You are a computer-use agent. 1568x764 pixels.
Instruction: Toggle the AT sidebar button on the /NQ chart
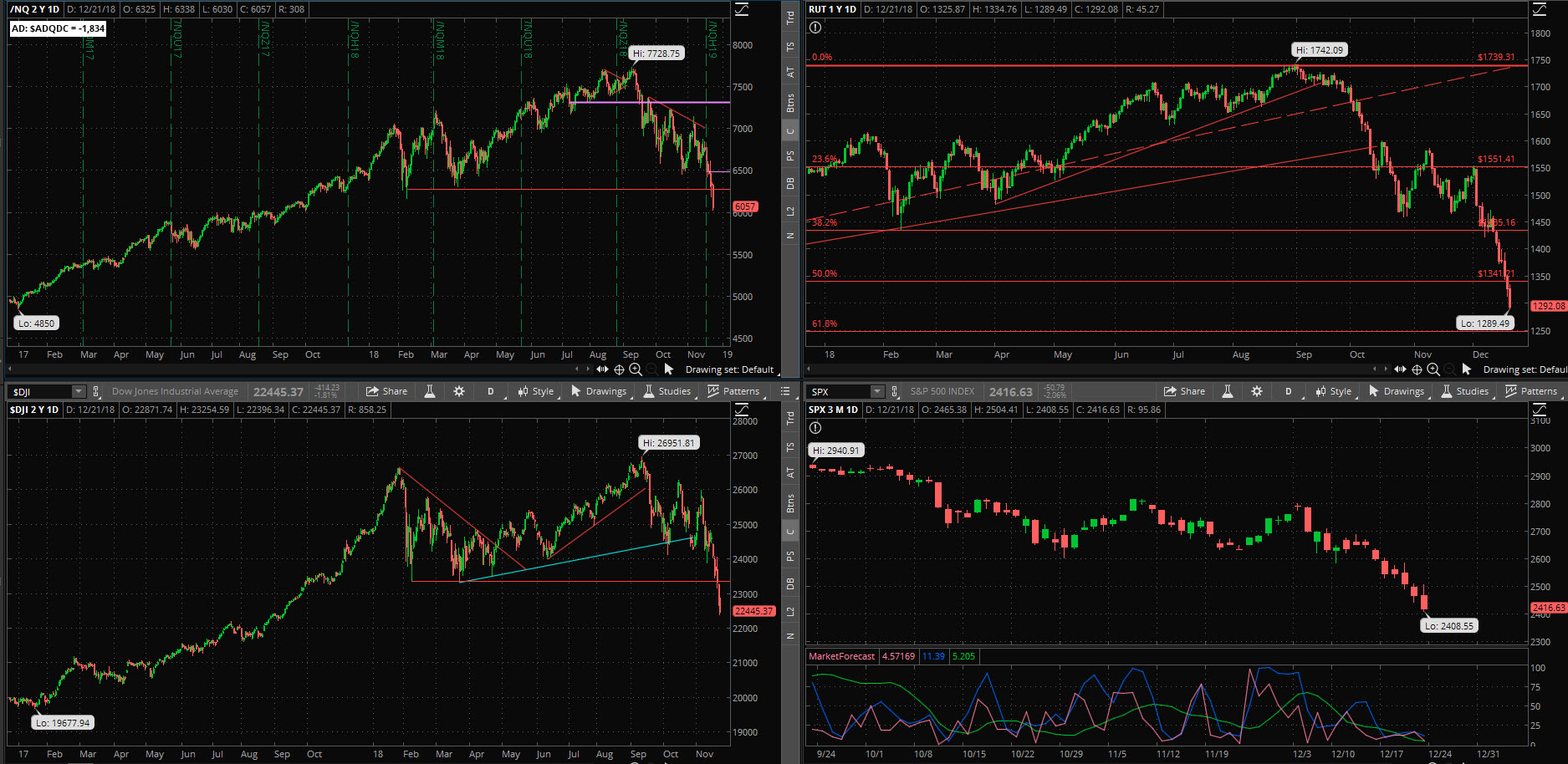(x=790, y=73)
